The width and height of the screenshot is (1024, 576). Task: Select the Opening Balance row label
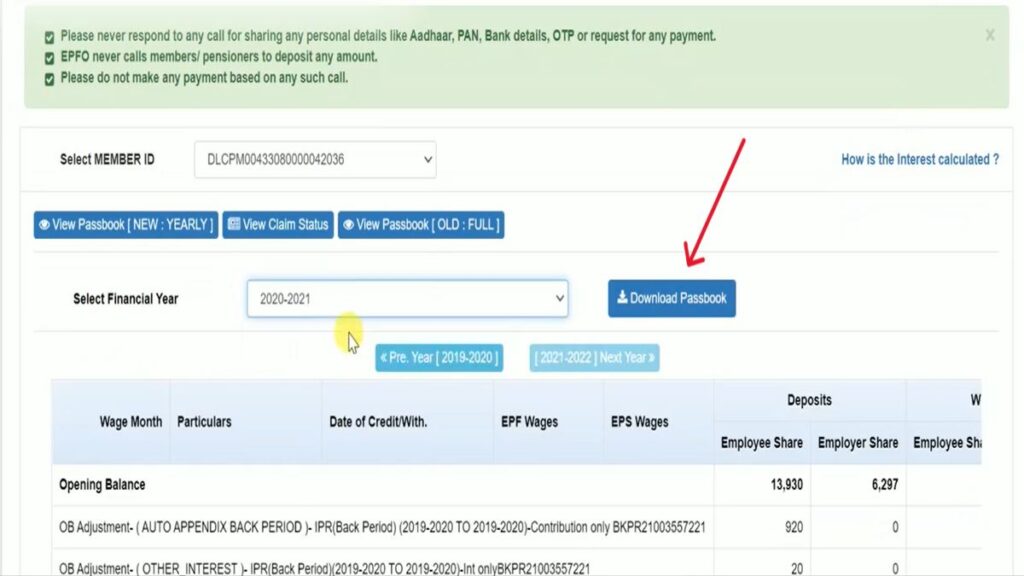coord(102,485)
